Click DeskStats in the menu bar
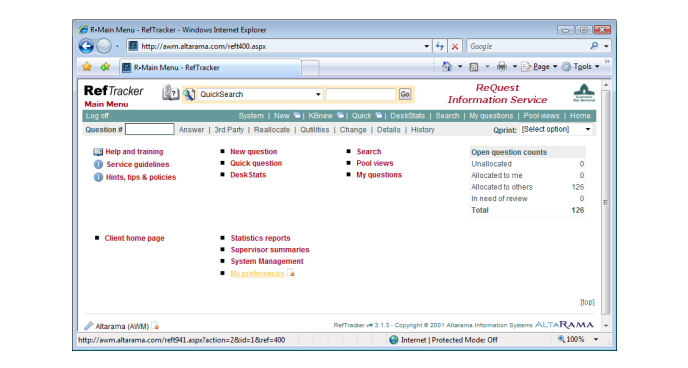Image resolution: width=688 pixels, height=368 pixels. (408, 116)
